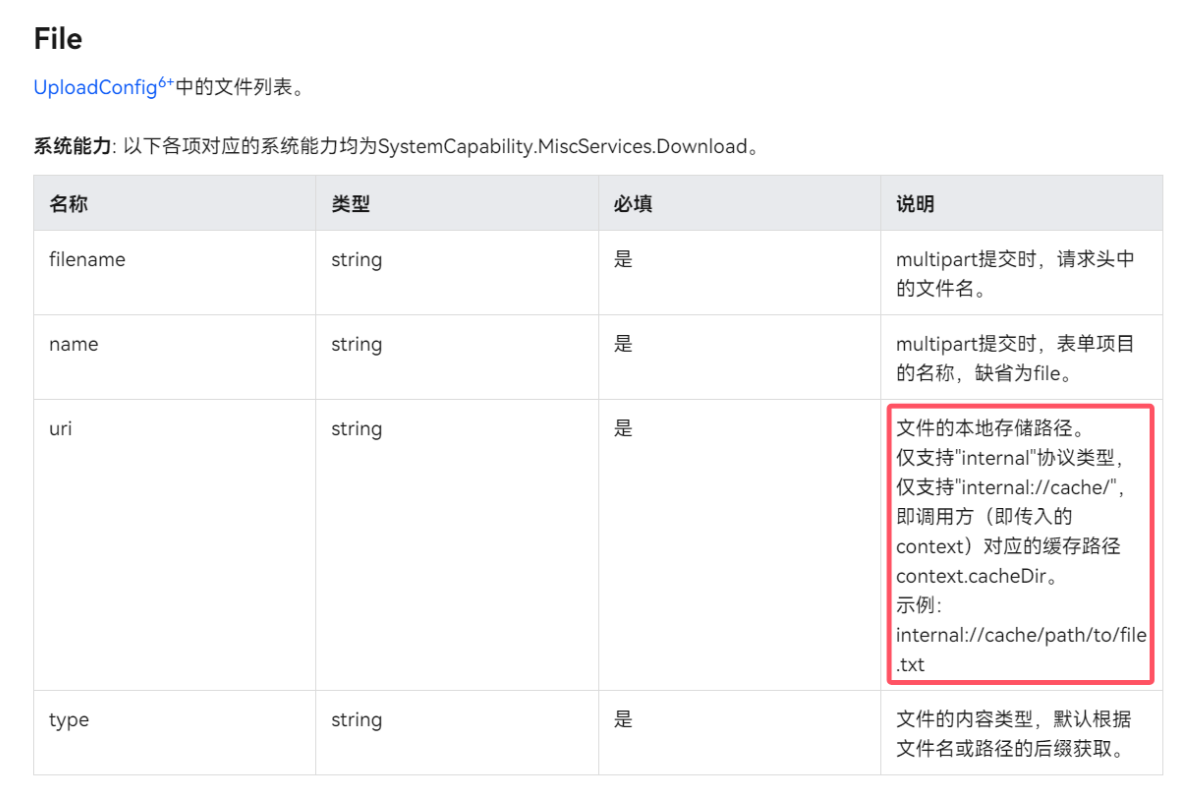Open the UploadConfig link
Viewport: 1177px width, 788px height.
pyautogui.click(x=95, y=88)
